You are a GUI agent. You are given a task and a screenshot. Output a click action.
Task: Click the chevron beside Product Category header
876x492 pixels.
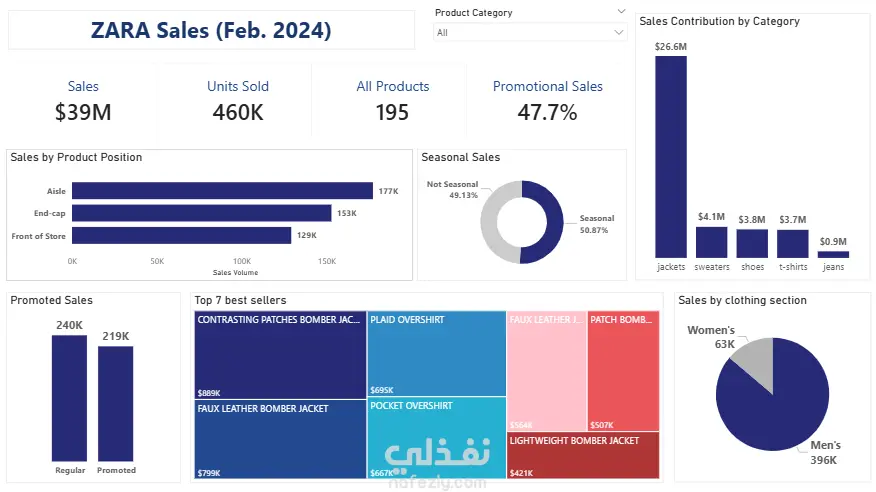(x=621, y=13)
